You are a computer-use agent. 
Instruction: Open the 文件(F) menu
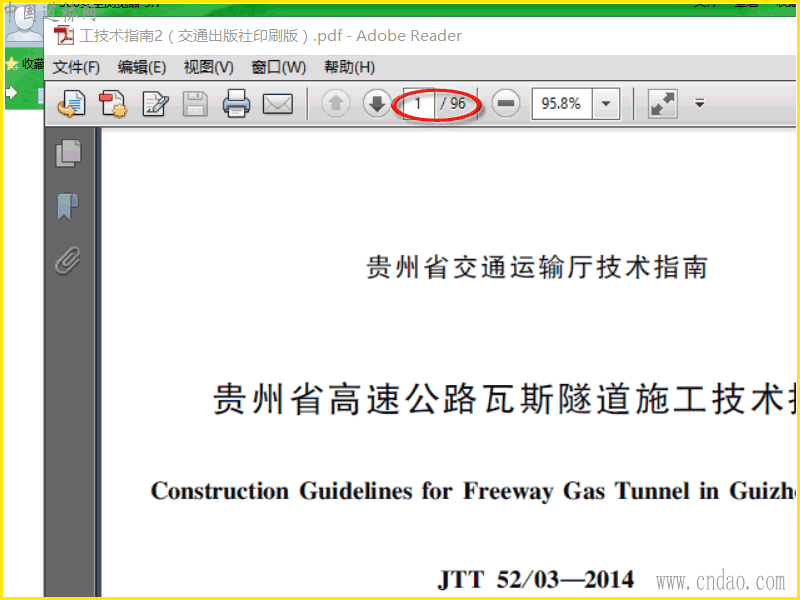76,67
